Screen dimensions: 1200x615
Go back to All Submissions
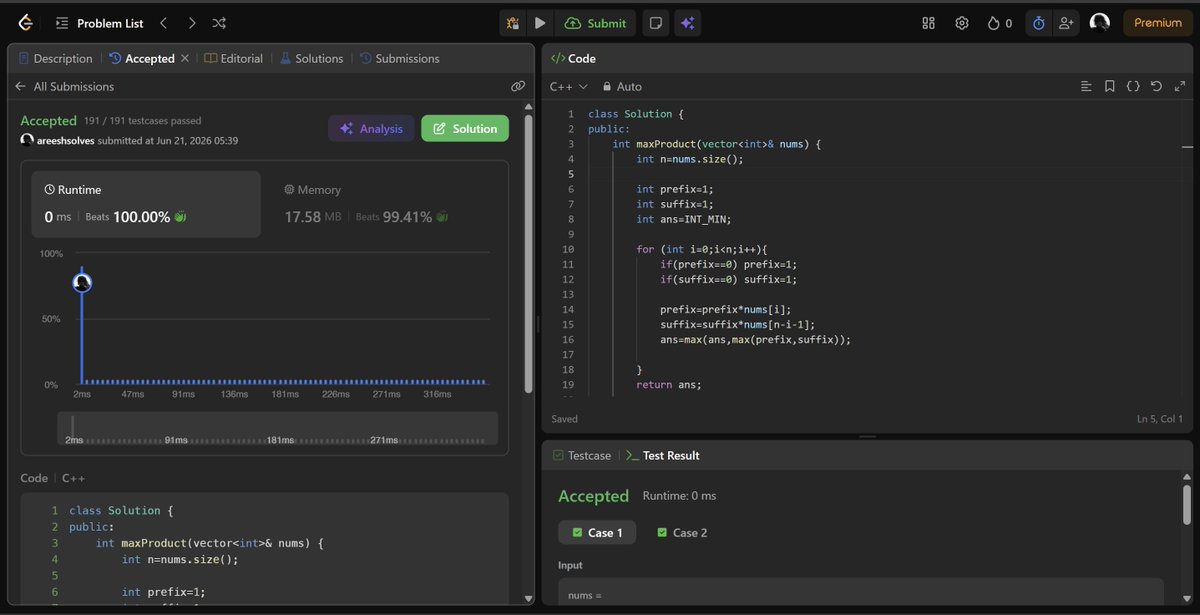[64, 86]
